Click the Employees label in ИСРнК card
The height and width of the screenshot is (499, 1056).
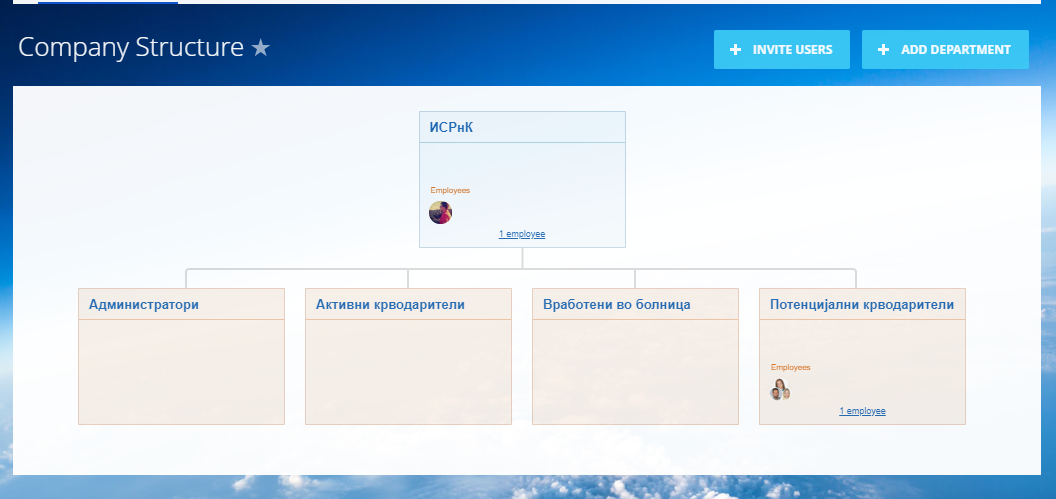[450, 190]
